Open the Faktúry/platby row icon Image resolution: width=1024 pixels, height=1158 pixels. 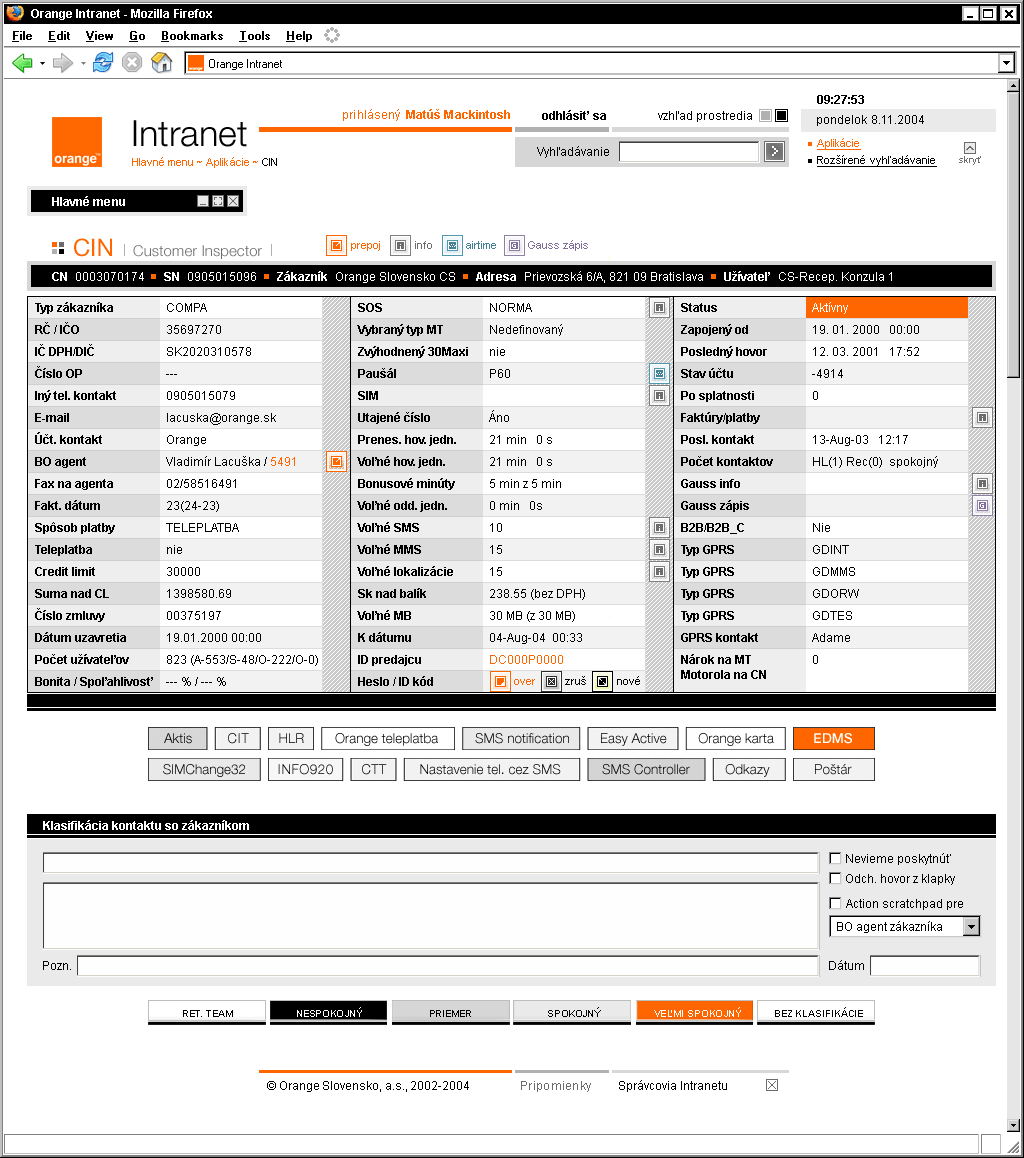[x=982, y=418]
